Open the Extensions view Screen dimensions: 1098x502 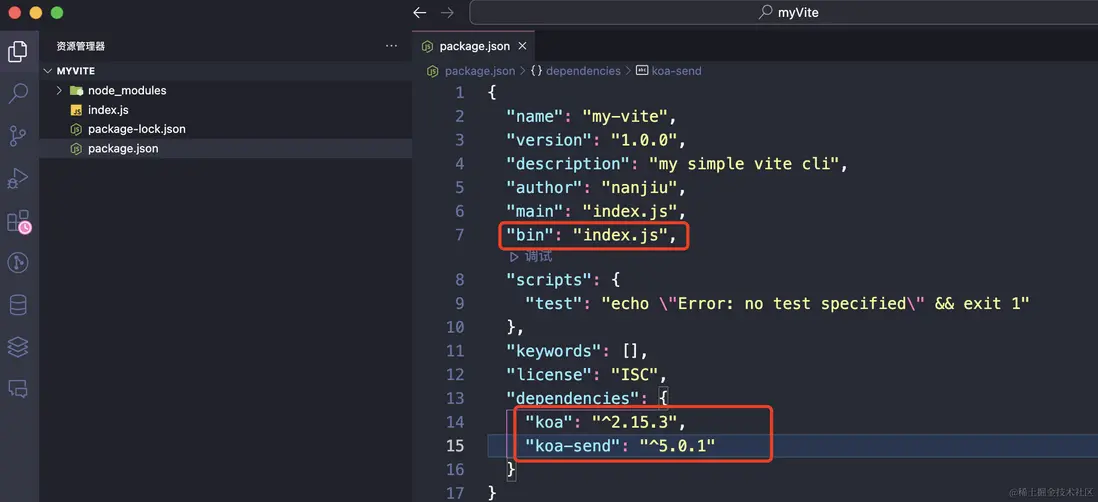tap(18, 221)
